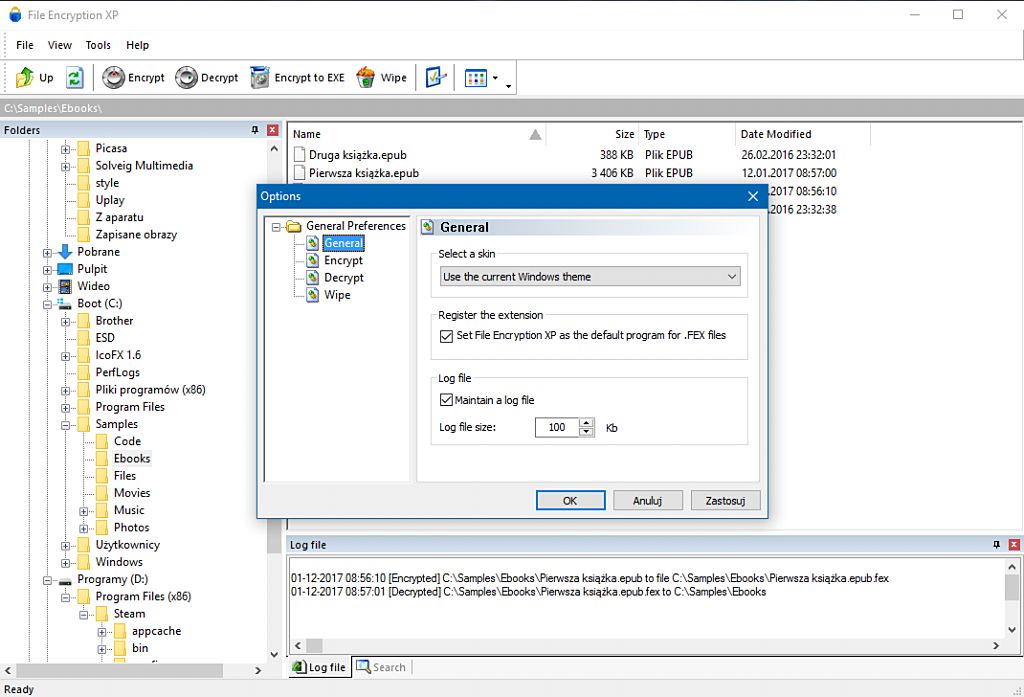This screenshot has height=697, width=1024.
Task: Click the log panel horizontal scrollbar thumb
Action: [314, 645]
